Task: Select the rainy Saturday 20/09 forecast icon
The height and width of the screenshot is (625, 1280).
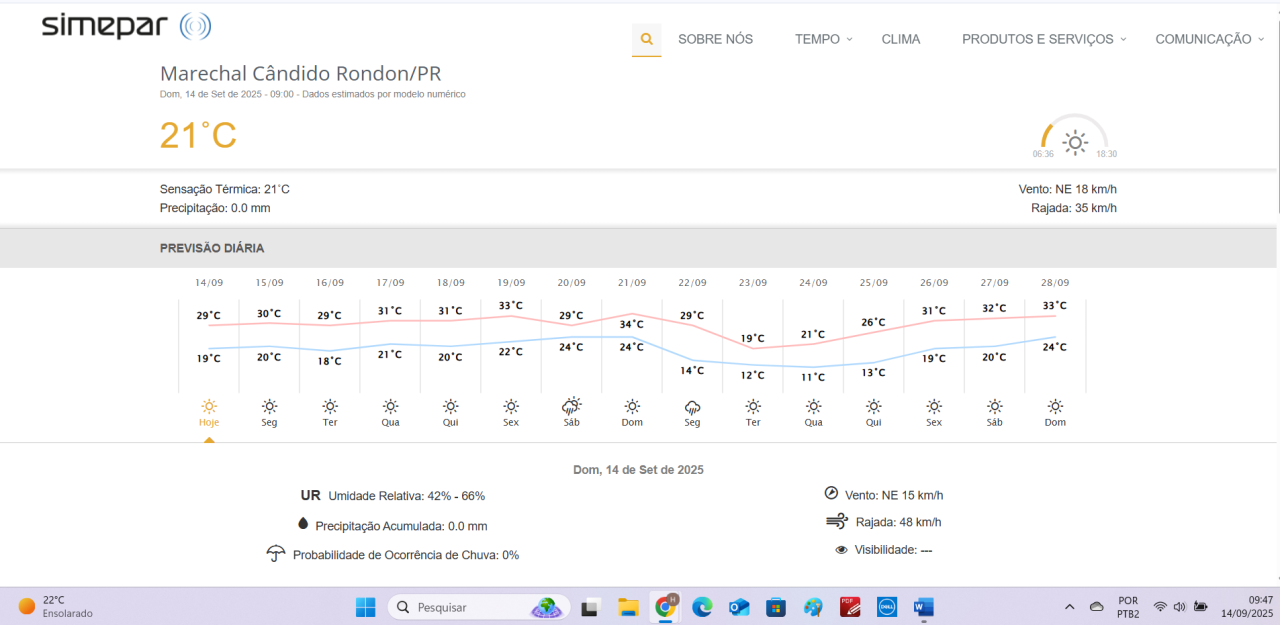Action: [x=571, y=406]
